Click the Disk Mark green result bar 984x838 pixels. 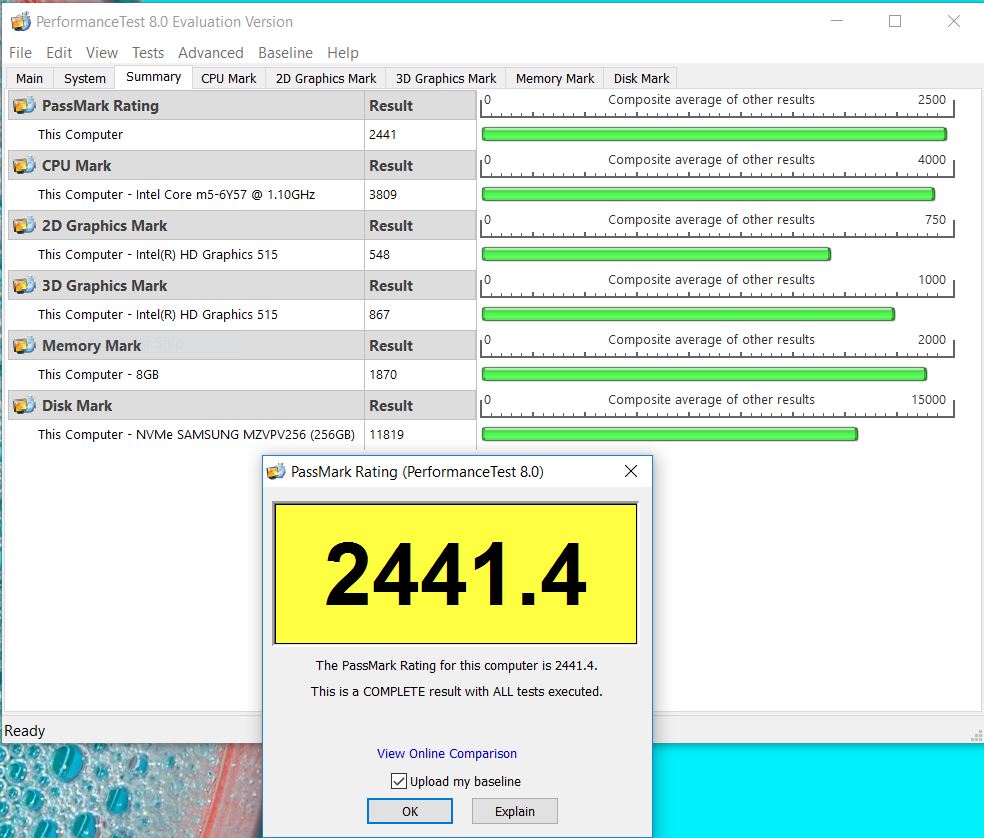pyautogui.click(x=669, y=434)
